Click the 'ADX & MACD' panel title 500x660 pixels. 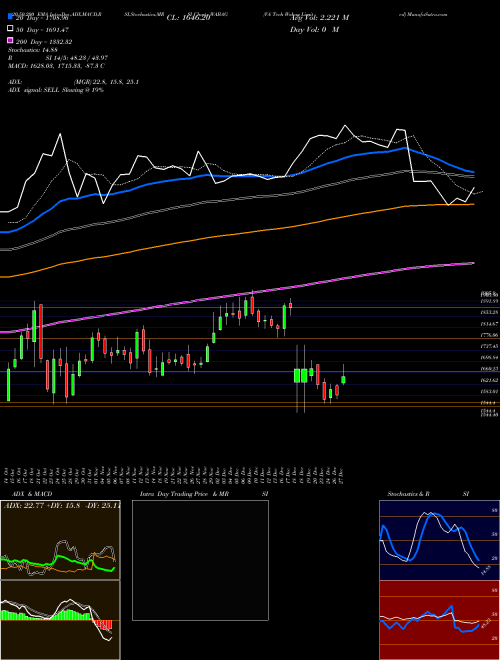pos(32,494)
